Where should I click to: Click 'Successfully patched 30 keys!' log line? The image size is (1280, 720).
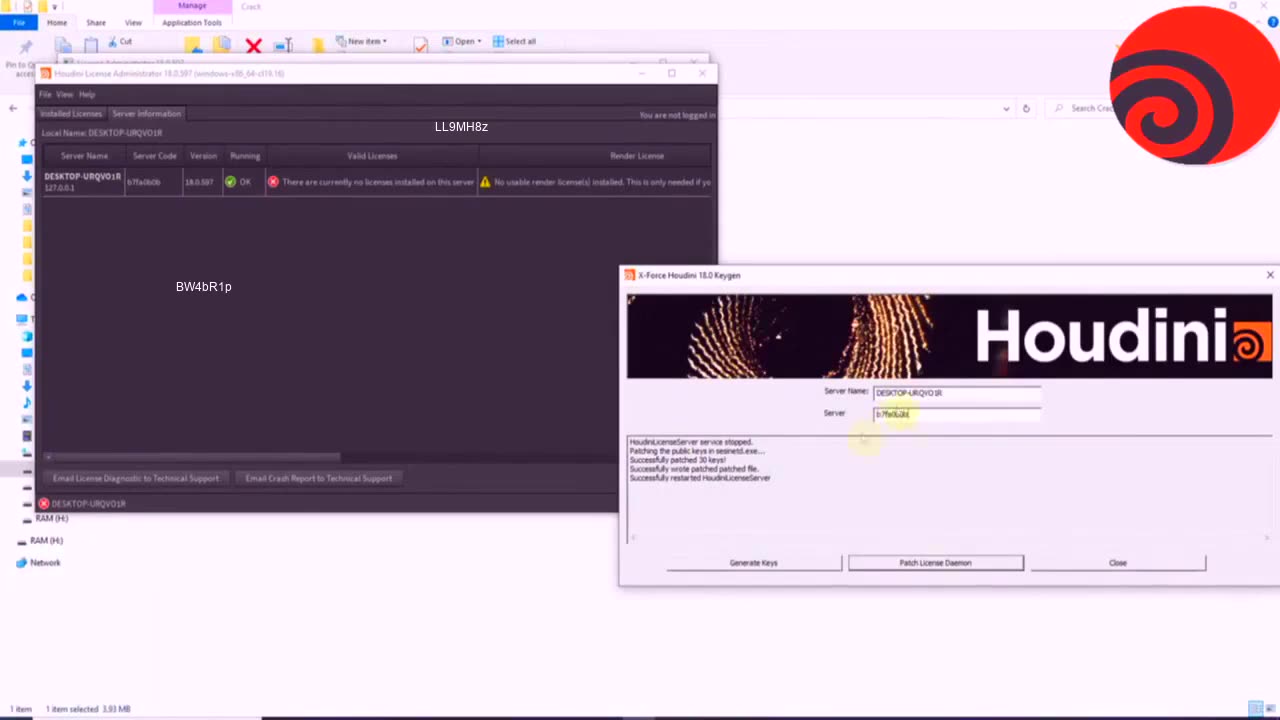(x=678, y=460)
